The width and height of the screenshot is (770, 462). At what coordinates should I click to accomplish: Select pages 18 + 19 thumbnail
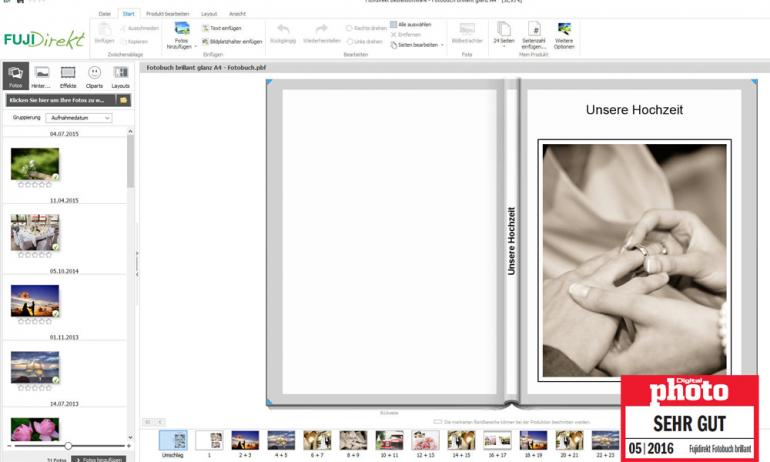533,440
